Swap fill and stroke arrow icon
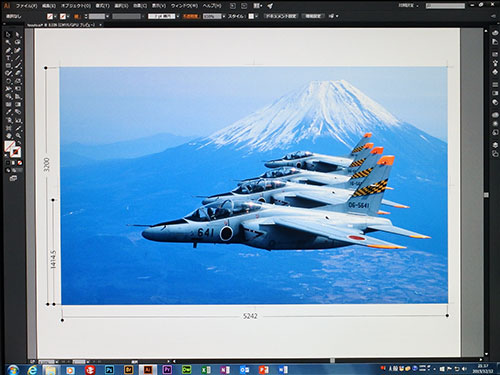This screenshot has height=375, width=500. pyautogui.click(x=20, y=143)
